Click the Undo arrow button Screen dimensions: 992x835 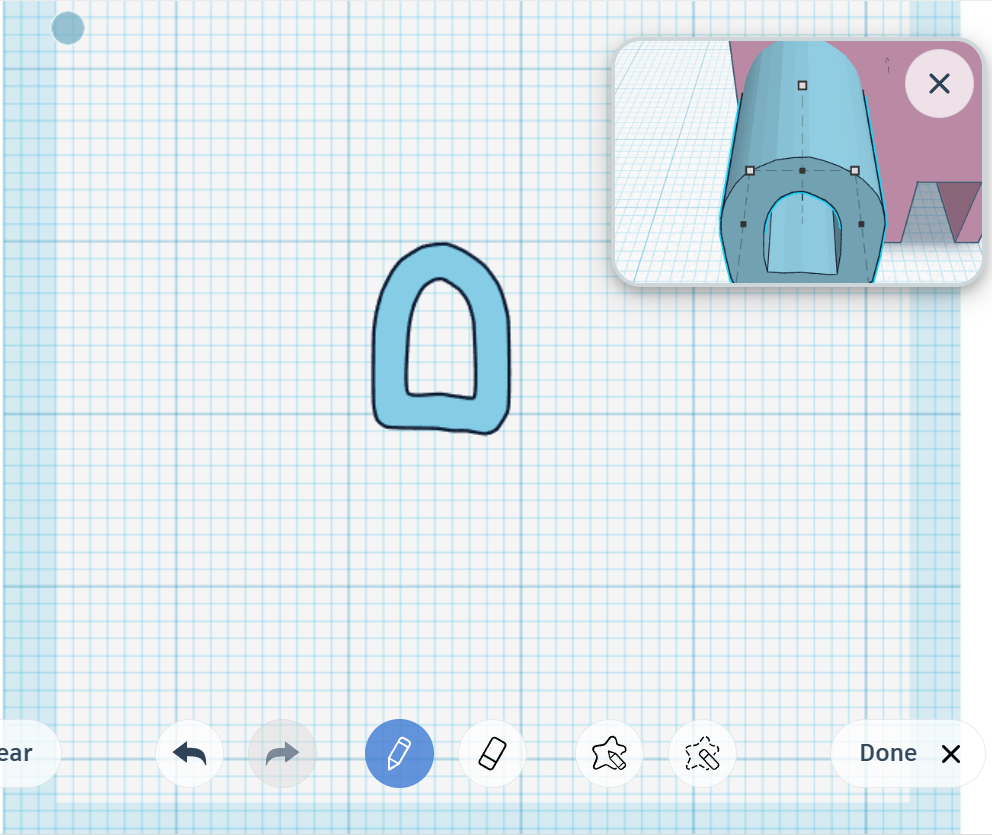pyautogui.click(x=189, y=754)
